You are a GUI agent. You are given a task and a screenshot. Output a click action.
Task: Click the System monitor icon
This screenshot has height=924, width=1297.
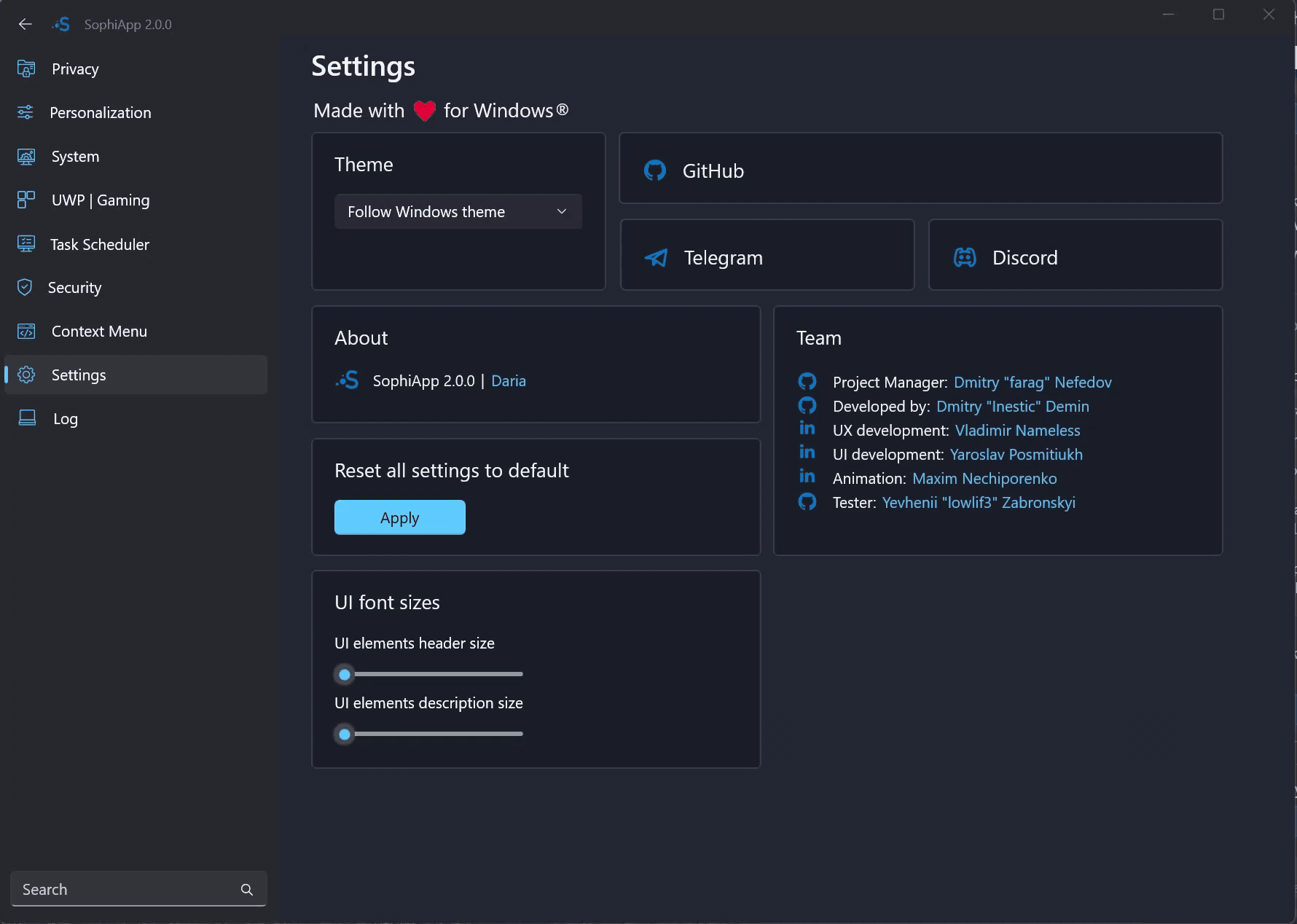click(x=26, y=157)
